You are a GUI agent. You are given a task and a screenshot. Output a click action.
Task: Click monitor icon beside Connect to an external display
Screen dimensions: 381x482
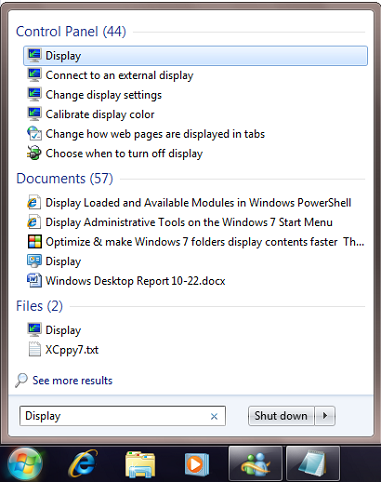click(34, 75)
